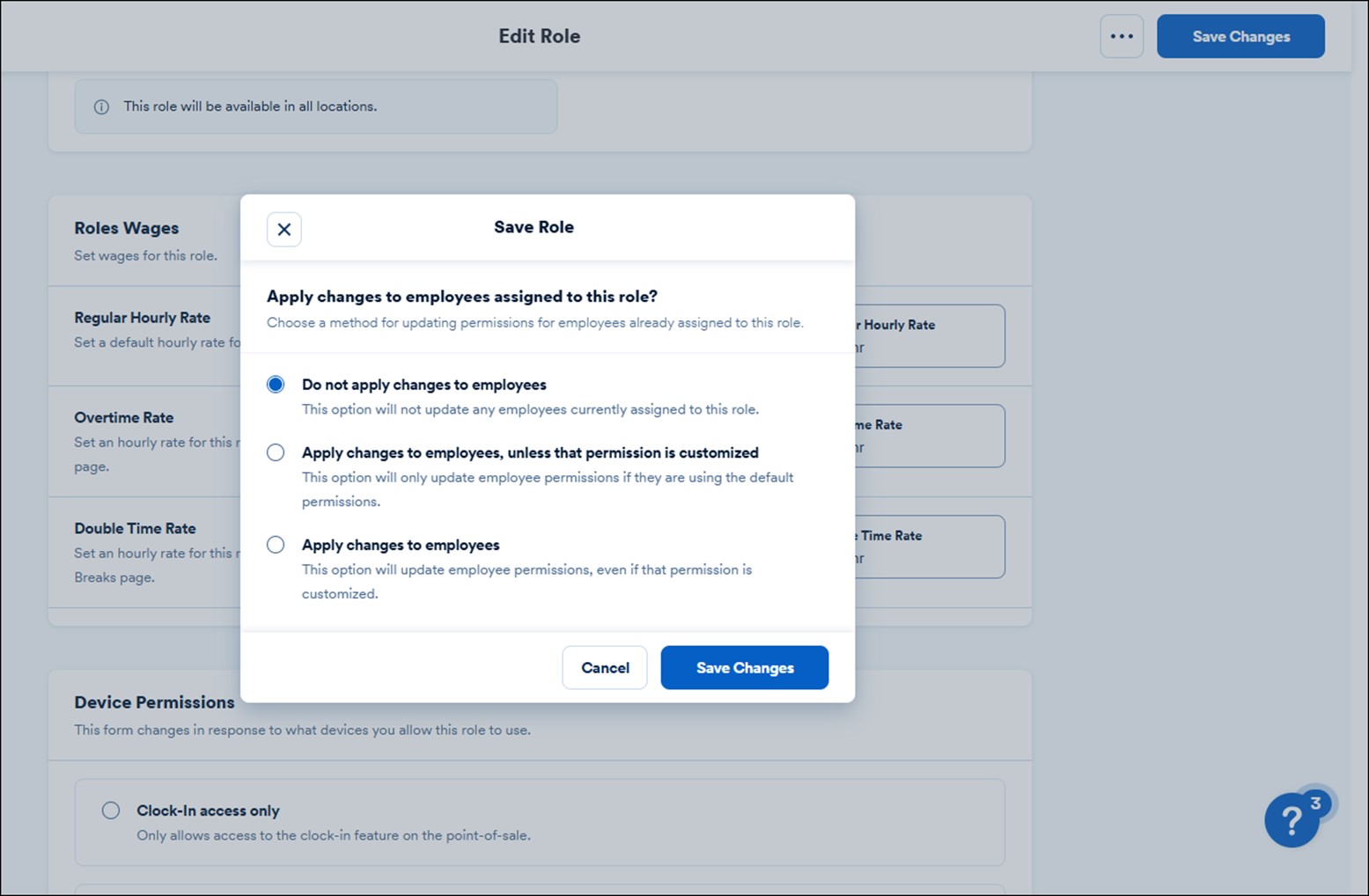The width and height of the screenshot is (1369, 896).
Task: Click the Edit Role page title
Action: (539, 36)
